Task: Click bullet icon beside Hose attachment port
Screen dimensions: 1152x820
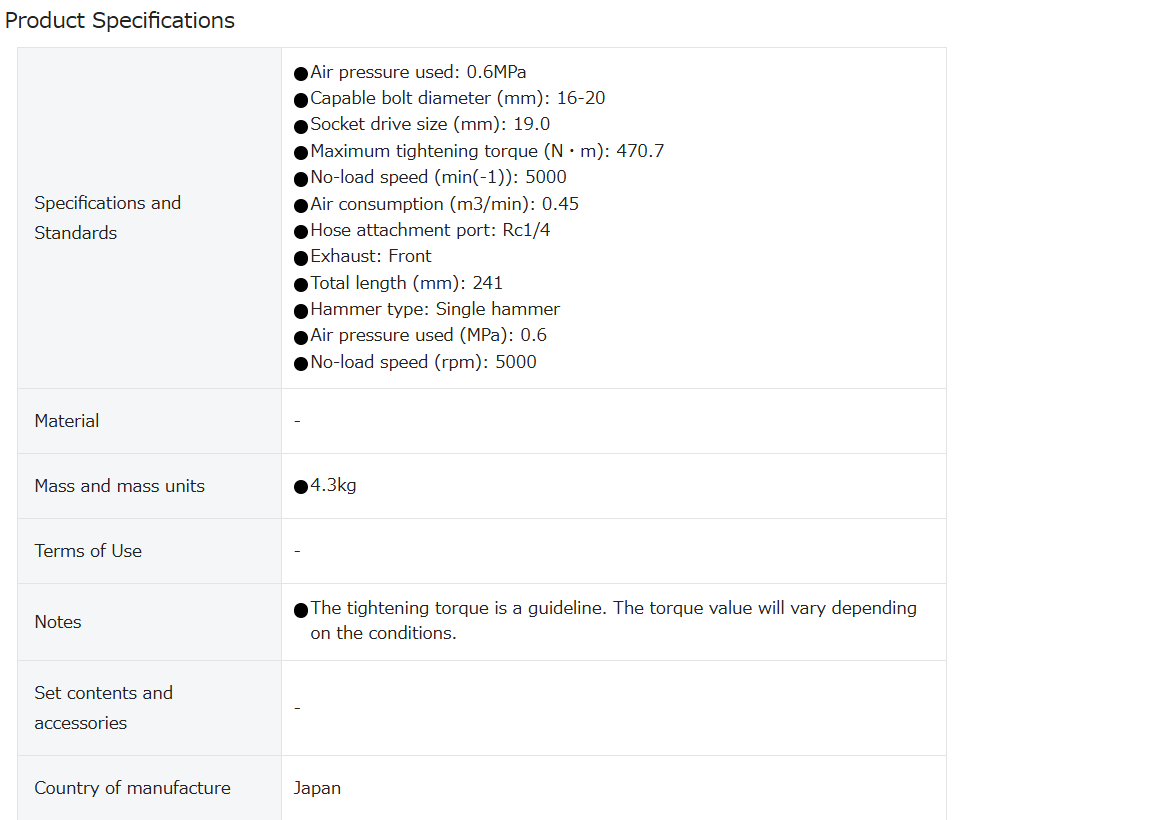Action: (300, 232)
